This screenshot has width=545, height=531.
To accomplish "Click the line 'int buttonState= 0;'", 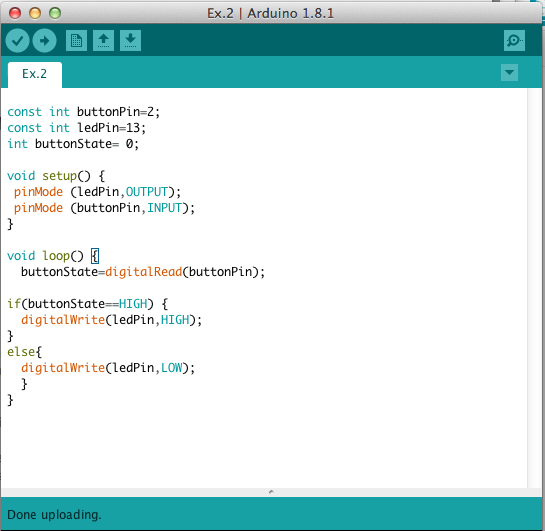I will (73, 144).
